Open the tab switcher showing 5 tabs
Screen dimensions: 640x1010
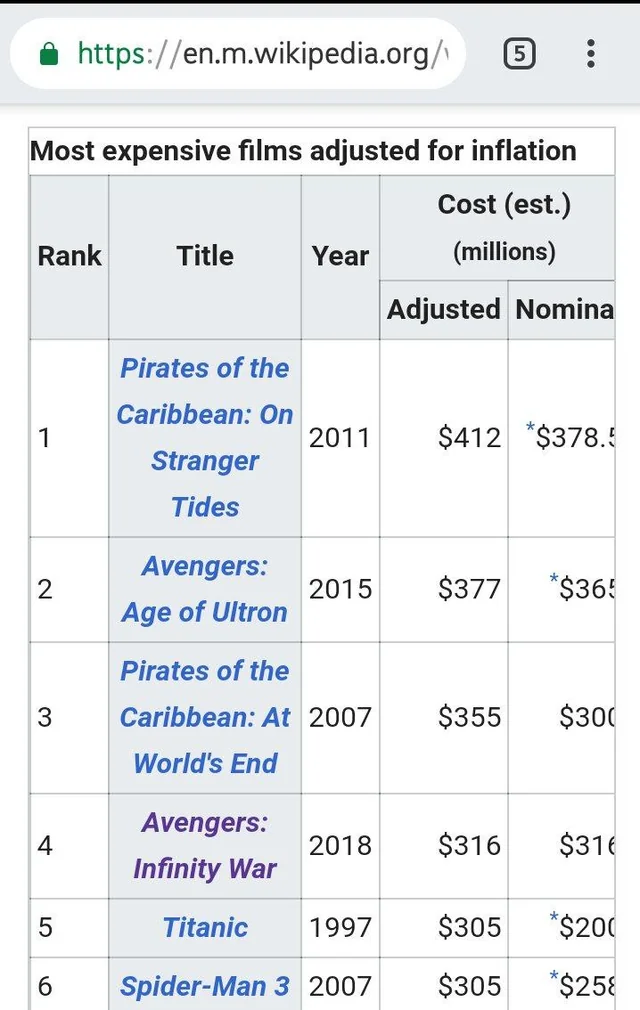pyautogui.click(x=519, y=54)
